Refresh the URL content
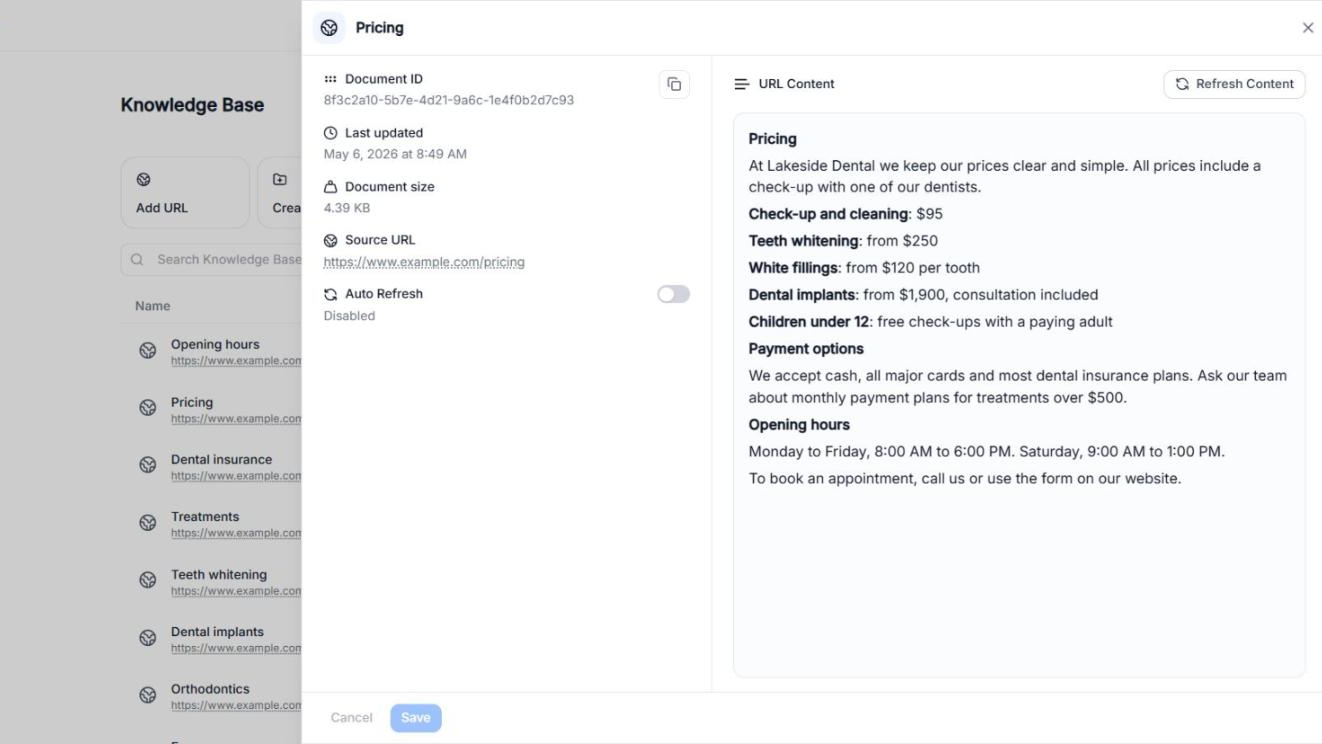Screen dimensions: 1322x744 click(x=1234, y=84)
